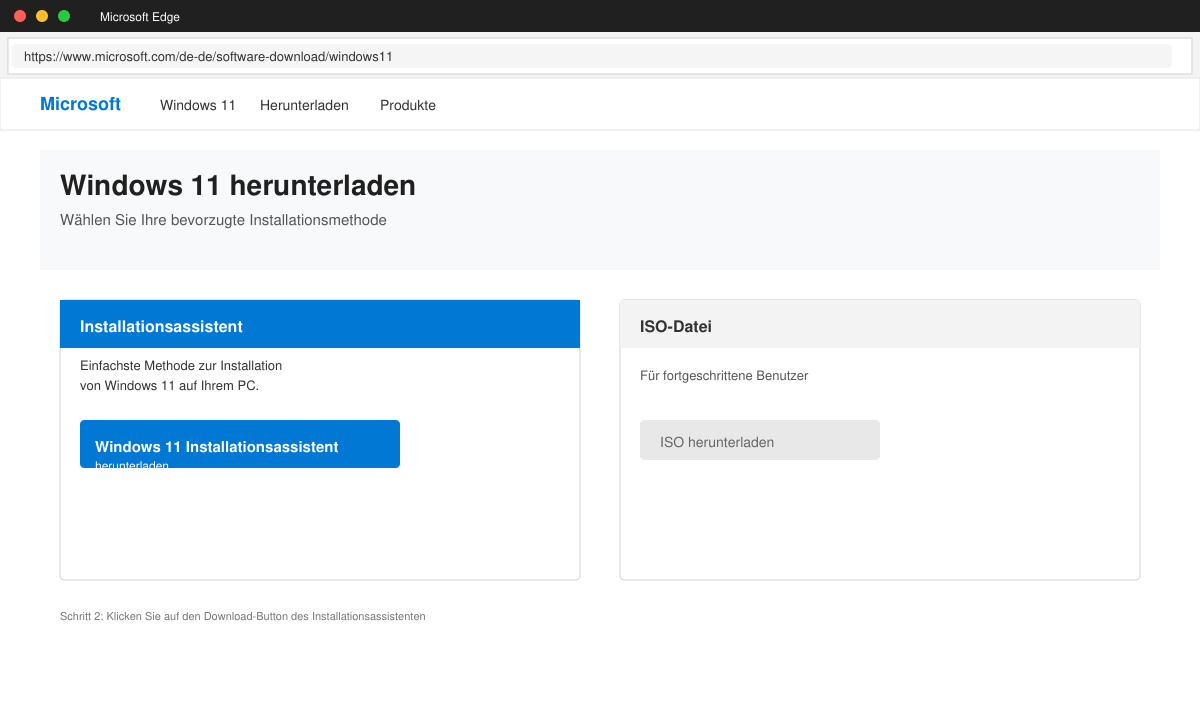
Task: Maximize the window with green button
Action: [64, 16]
